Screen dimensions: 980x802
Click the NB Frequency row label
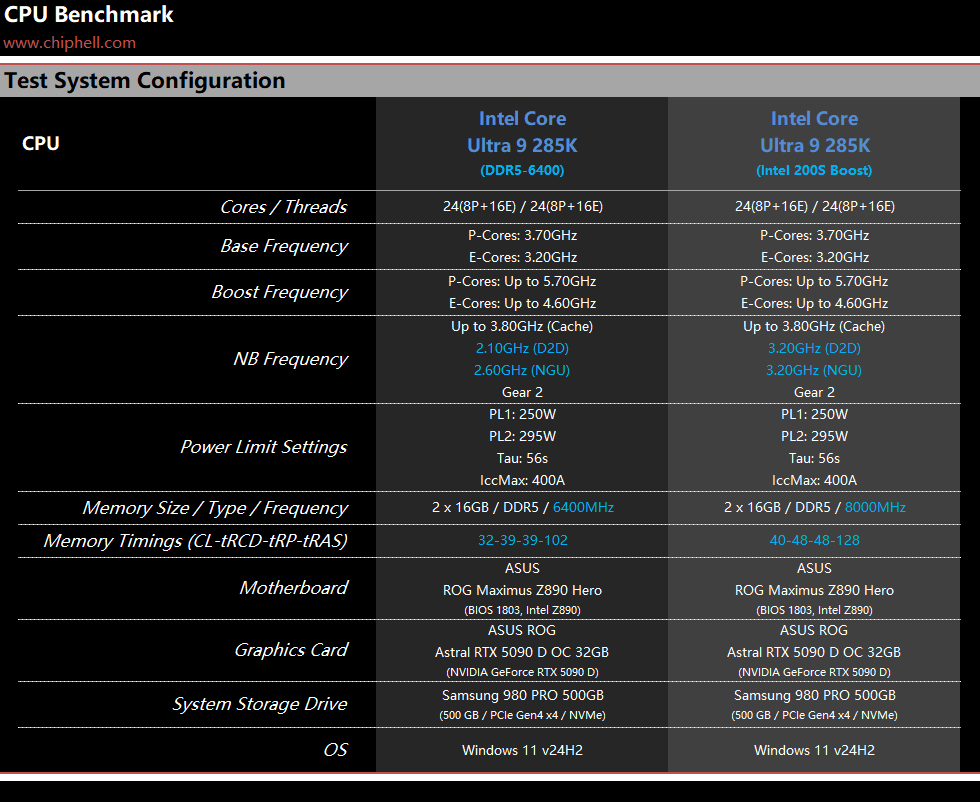291,359
